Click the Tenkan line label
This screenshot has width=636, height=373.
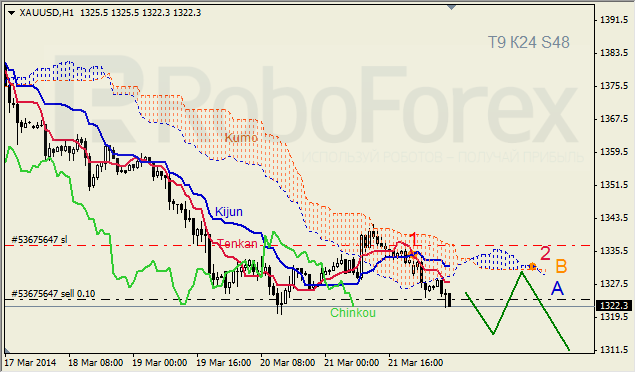point(237,244)
